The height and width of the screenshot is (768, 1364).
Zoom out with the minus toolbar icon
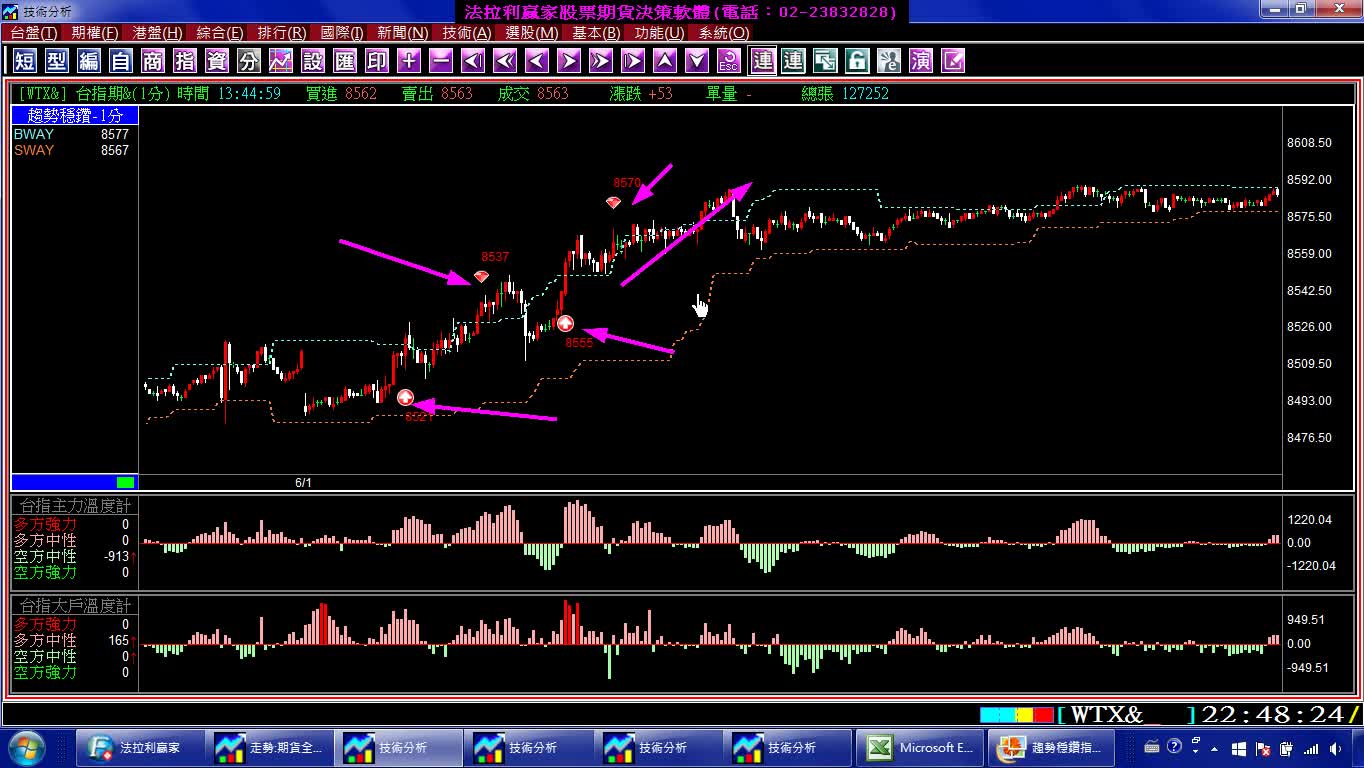tap(441, 61)
